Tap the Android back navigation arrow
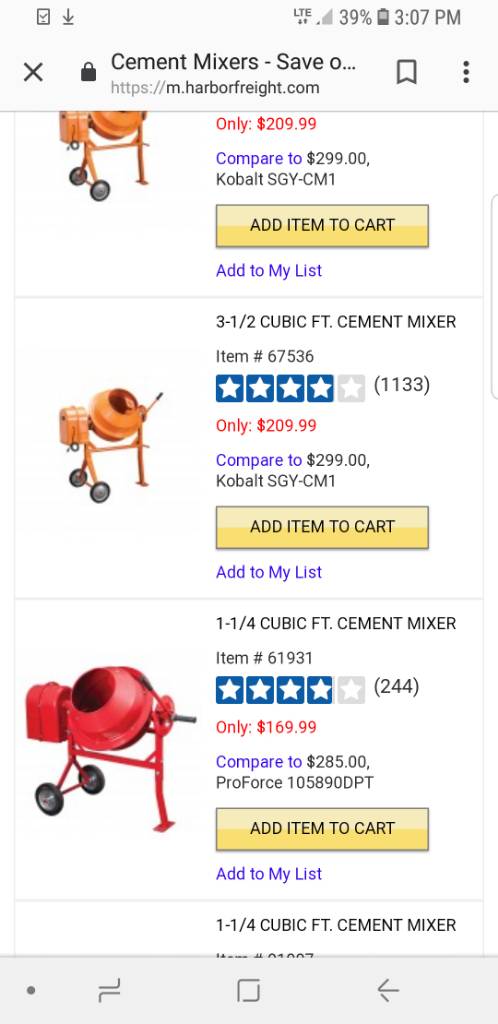 coord(388,991)
